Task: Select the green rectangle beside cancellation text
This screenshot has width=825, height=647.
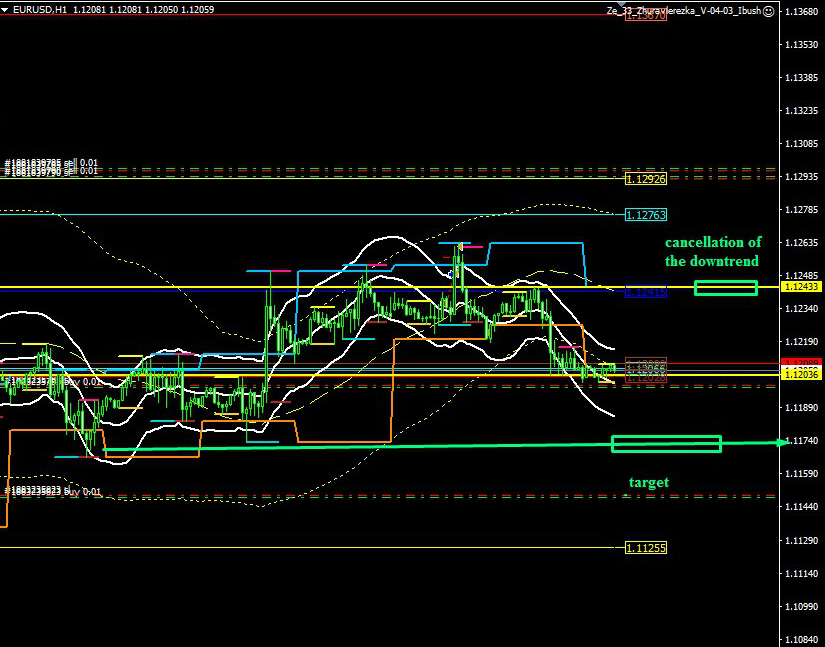Action: coord(725,288)
